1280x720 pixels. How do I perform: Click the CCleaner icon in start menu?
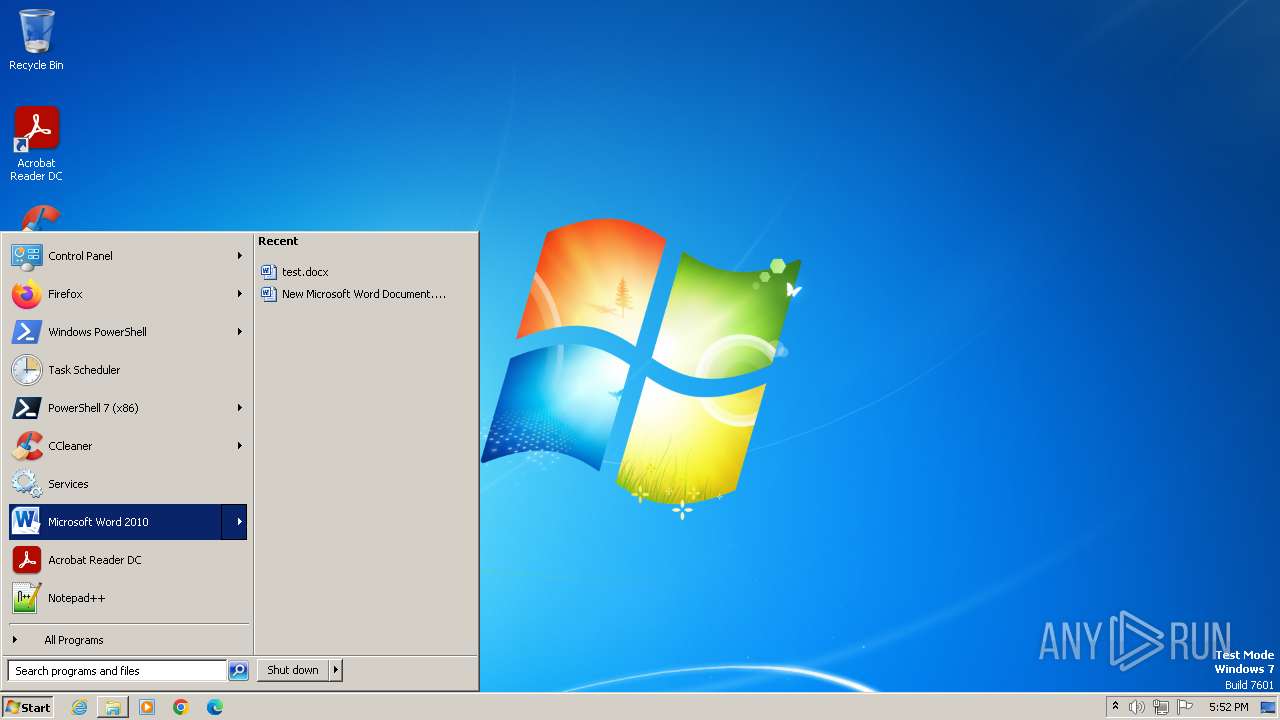click(x=27, y=446)
